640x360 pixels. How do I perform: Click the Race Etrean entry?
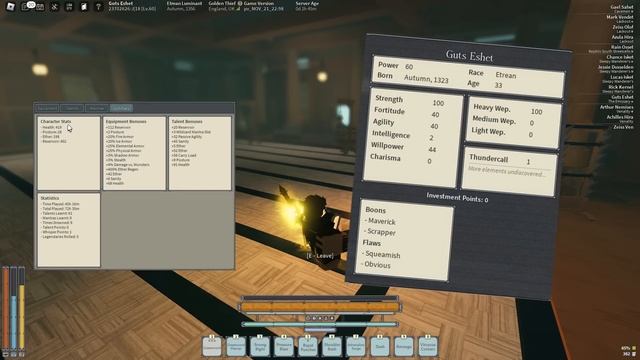(x=492, y=74)
